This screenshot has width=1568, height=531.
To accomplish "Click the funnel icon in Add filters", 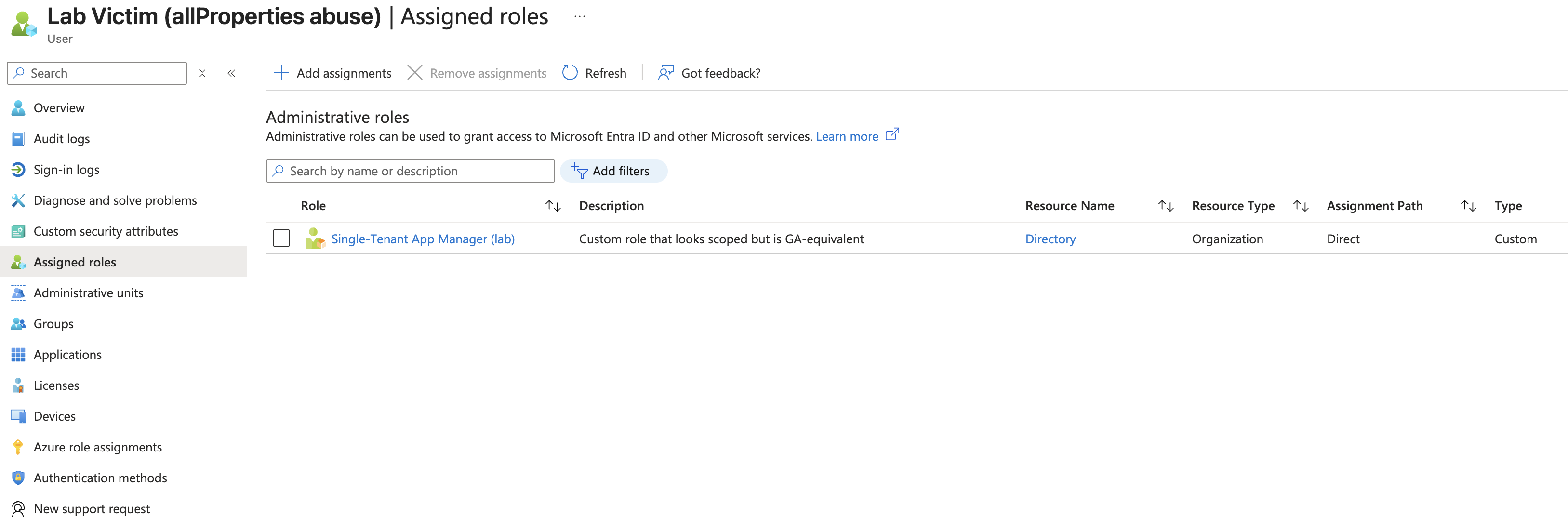I will (x=579, y=171).
